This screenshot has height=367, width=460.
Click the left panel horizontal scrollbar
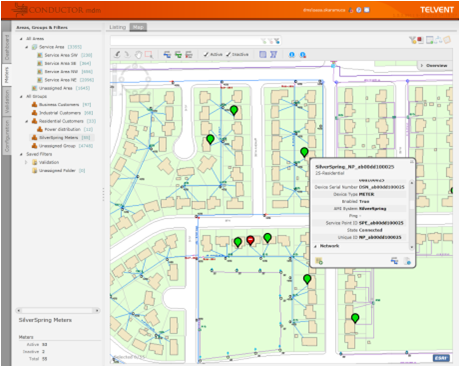tap(58, 311)
